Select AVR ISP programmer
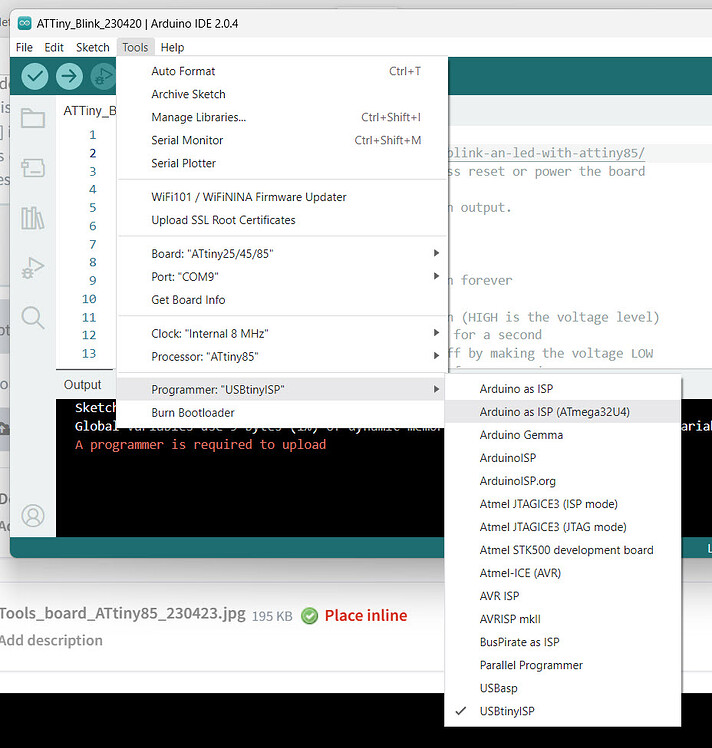Screen dimensions: 712x748 pos(563,596)
